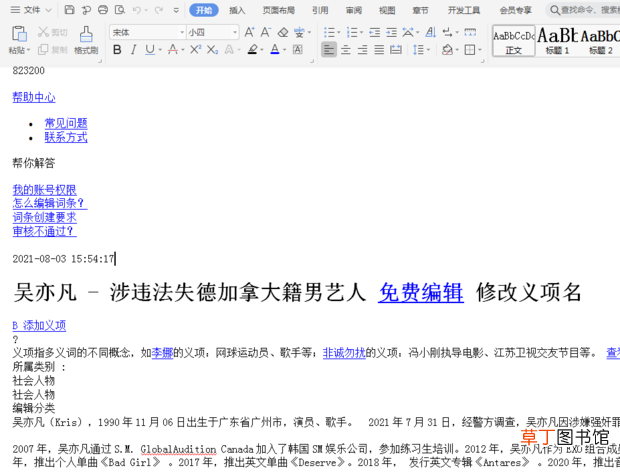Select the 正文 style thumbnail

point(514,41)
